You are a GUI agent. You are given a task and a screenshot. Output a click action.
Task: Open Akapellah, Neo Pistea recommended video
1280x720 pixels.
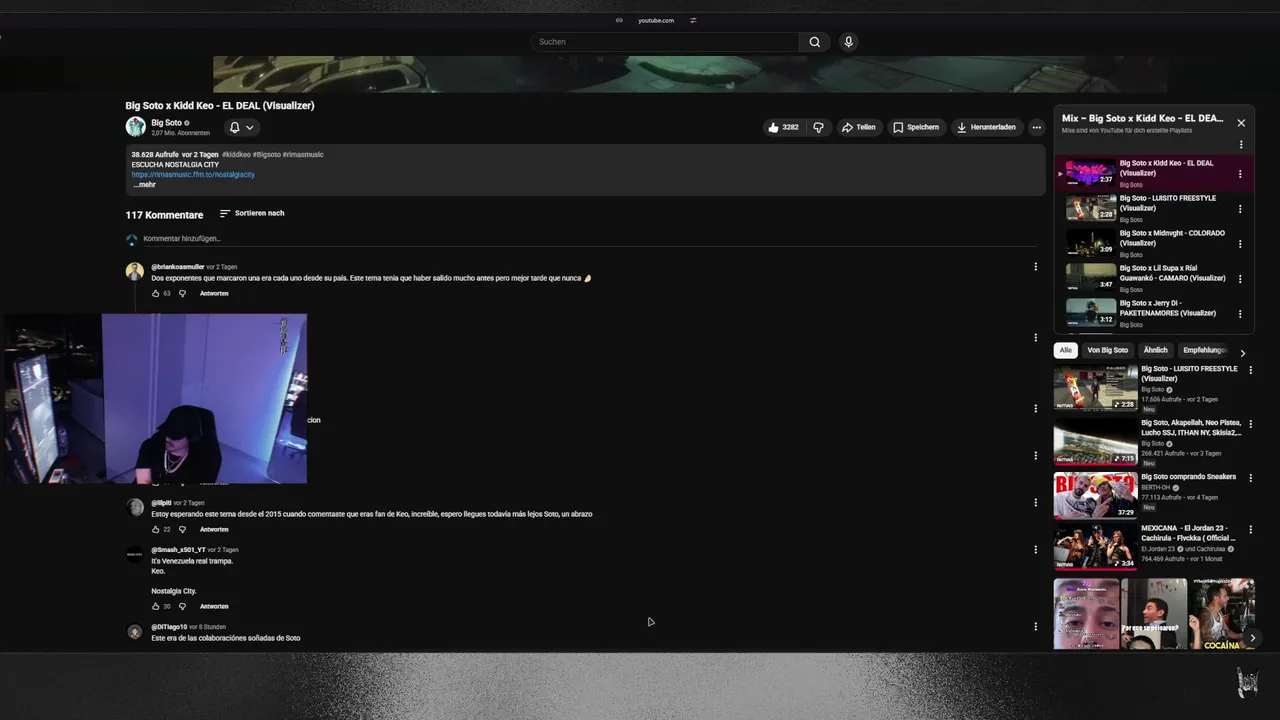tap(1096, 442)
